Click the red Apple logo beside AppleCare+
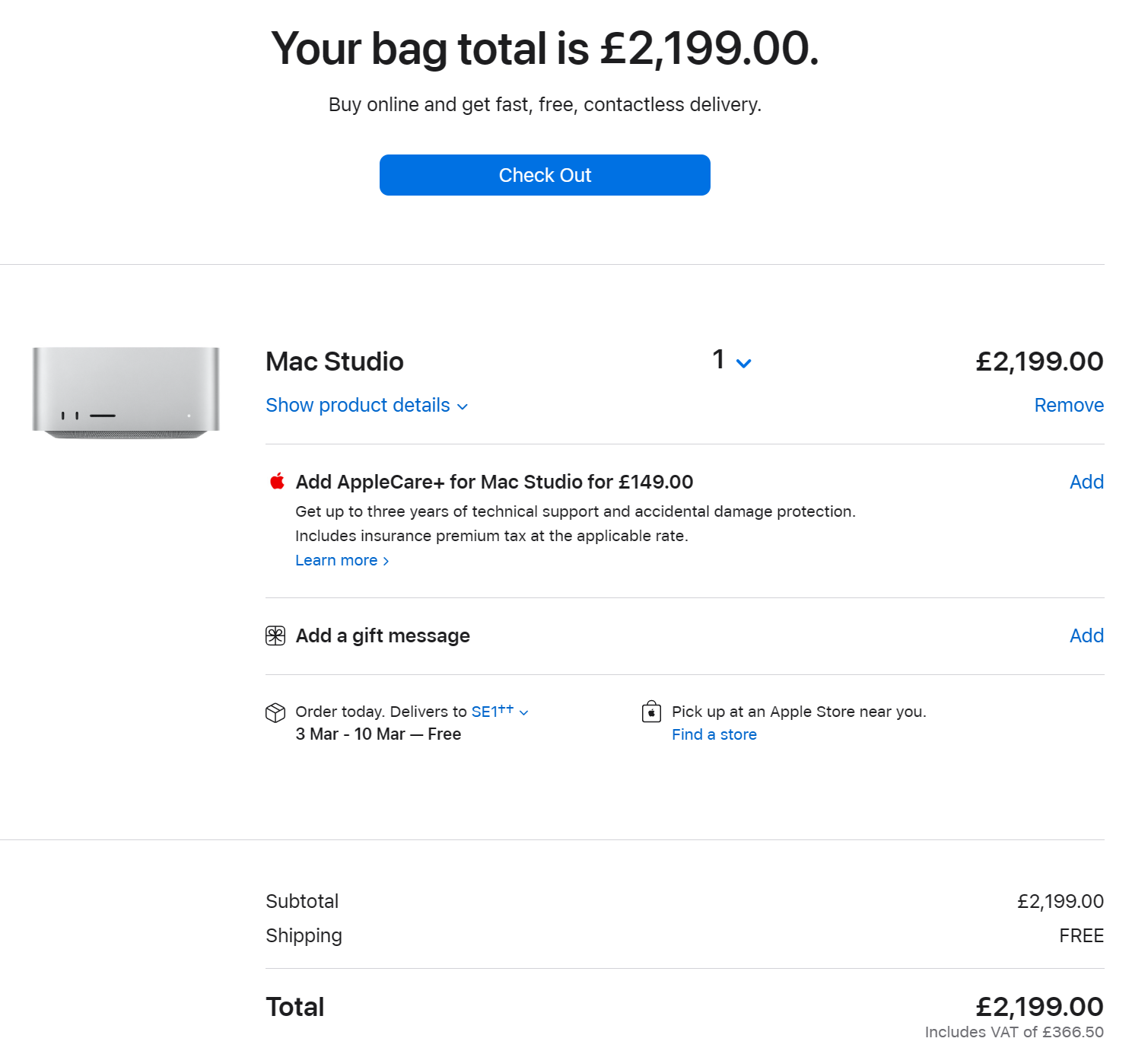The image size is (1148, 1051). 278,481
